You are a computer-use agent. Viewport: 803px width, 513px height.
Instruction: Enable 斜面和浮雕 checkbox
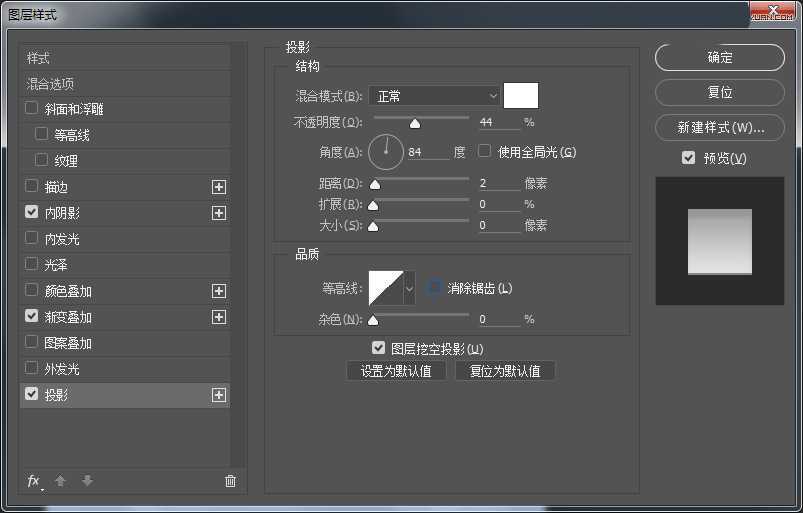[x=31, y=108]
